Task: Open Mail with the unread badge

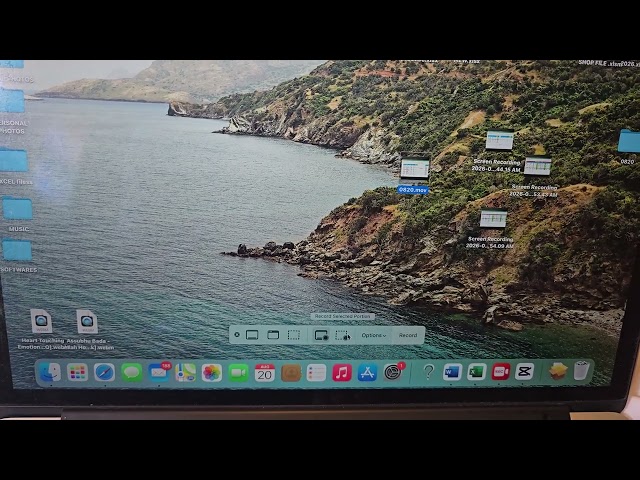Action: click(159, 372)
